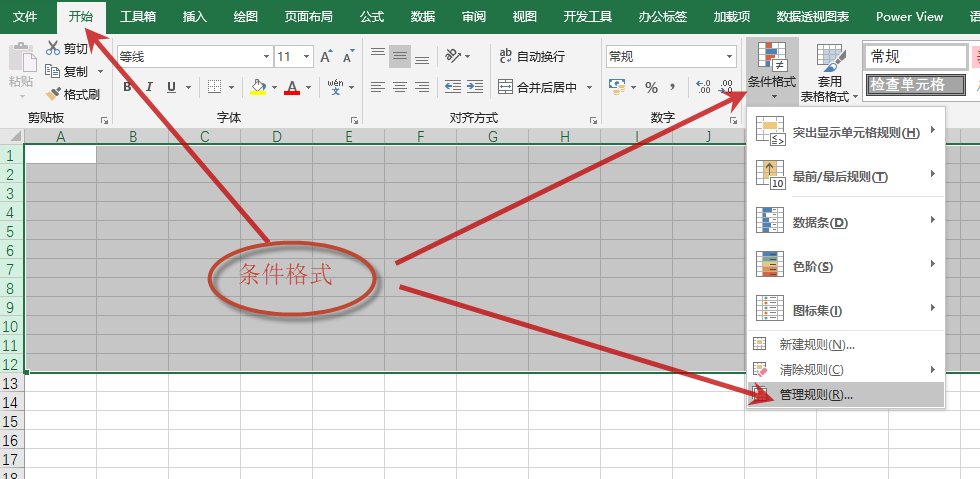Toggle Italic formatting
980x479 pixels.
coord(149,87)
